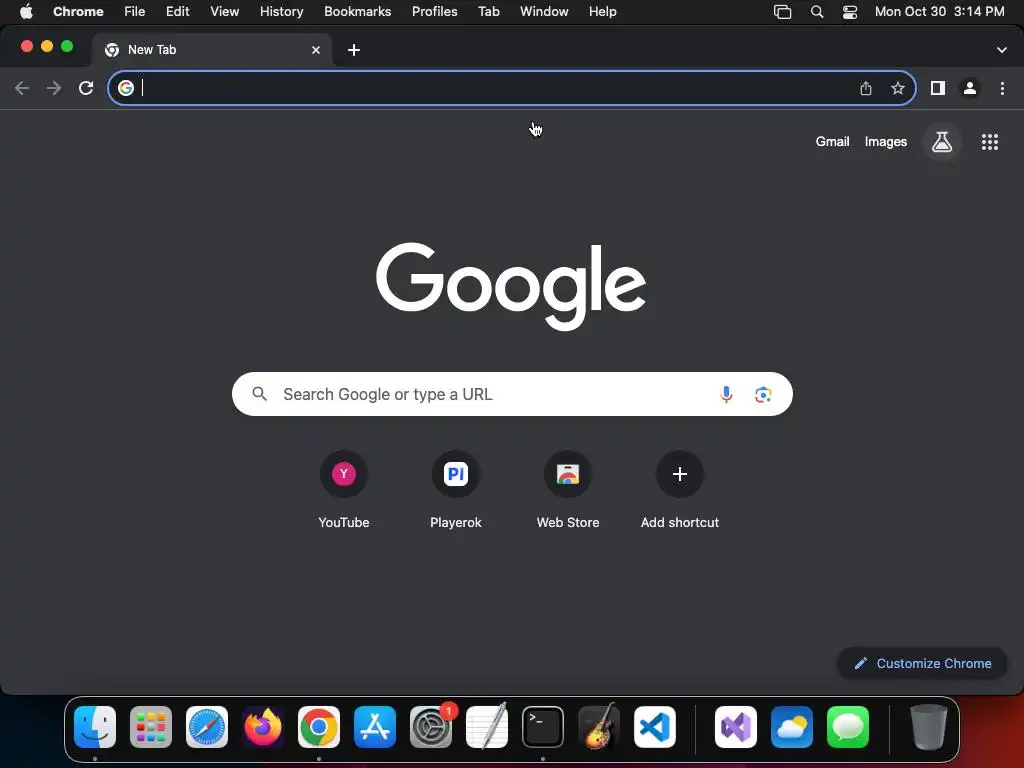Open the Gmail link
This screenshot has height=768, width=1024.
(x=833, y=142)
